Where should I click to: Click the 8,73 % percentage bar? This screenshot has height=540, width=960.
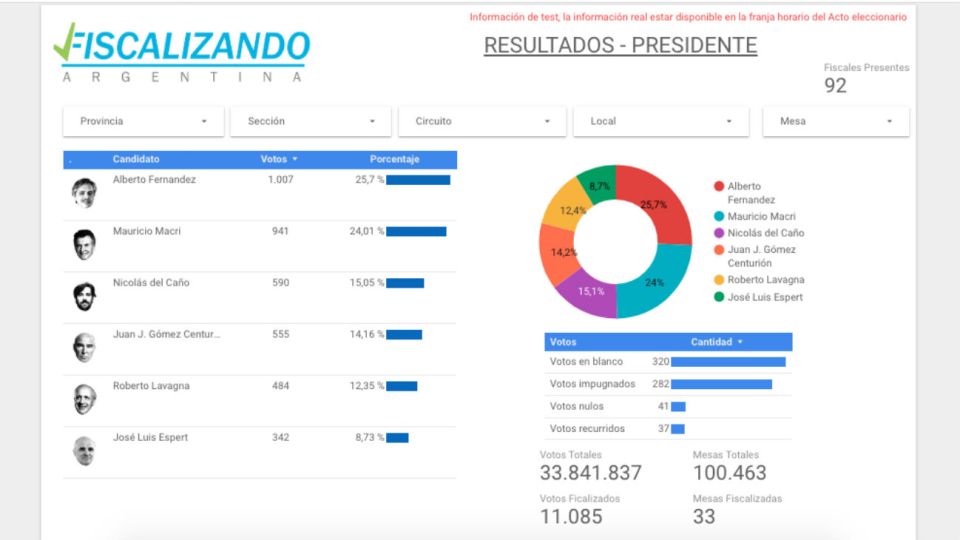pyautogui.click(x=397, y=438)
